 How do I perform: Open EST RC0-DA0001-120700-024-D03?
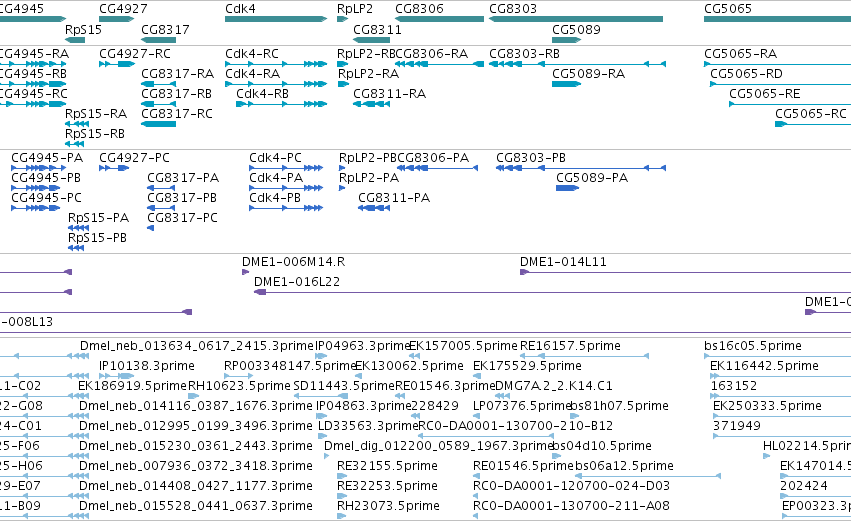pyautogui.click(x=571, y=486)
